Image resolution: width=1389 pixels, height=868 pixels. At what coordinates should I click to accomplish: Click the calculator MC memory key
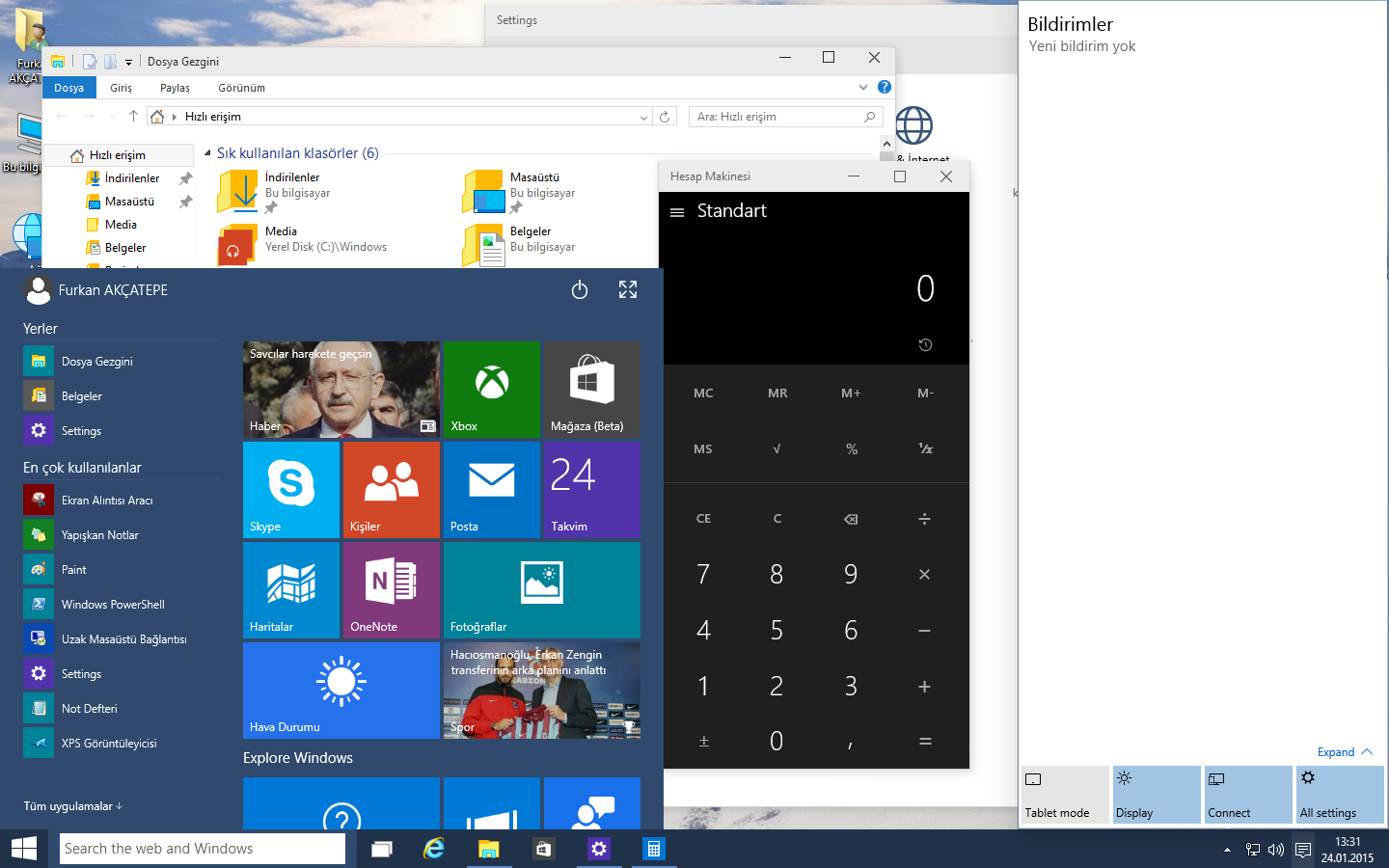click(703, 393)
